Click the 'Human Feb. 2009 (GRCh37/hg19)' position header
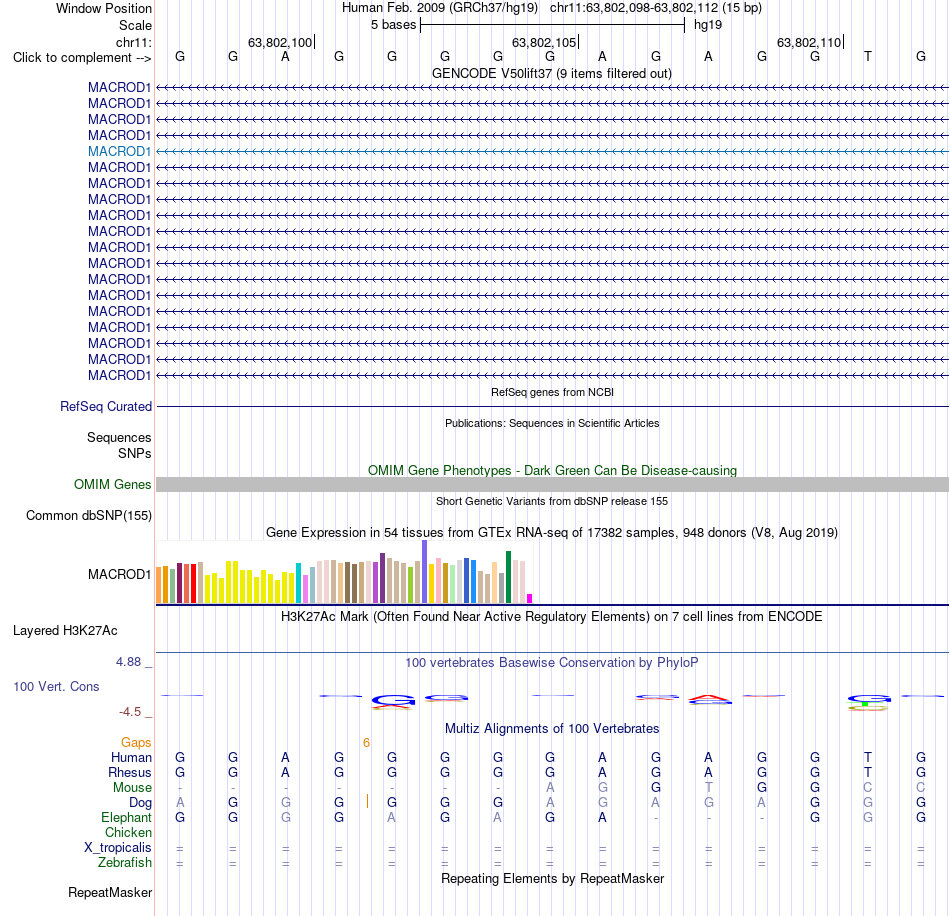This screenshot has width=950, height=916. 440,8
